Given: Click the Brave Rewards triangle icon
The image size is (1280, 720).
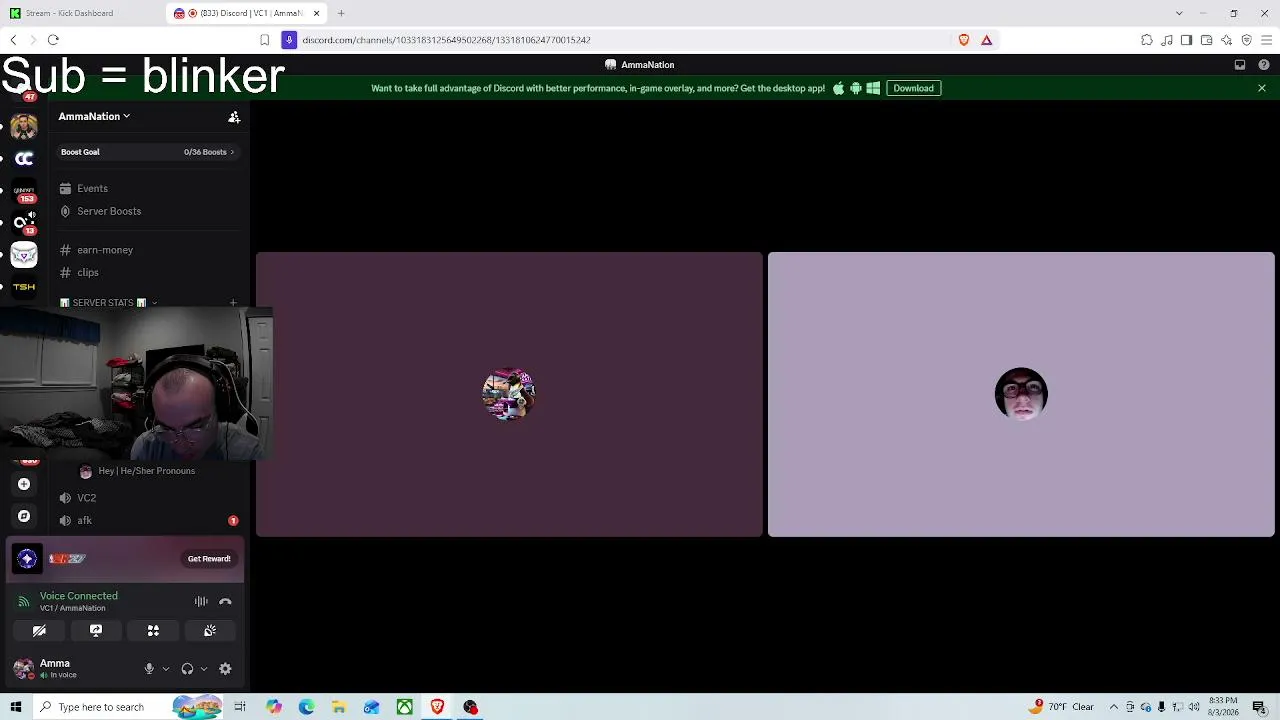Looking at the screenshot, I should (986, 40).
